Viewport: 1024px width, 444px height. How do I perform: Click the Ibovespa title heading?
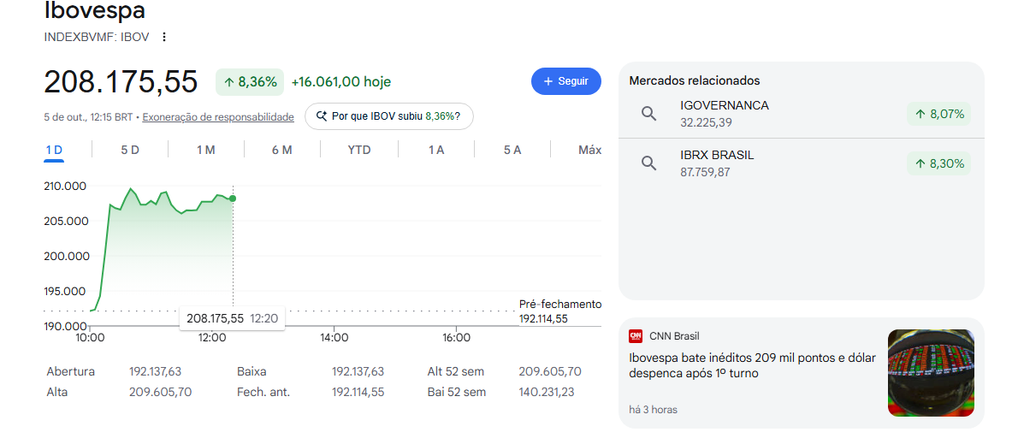tap(95, 11)
